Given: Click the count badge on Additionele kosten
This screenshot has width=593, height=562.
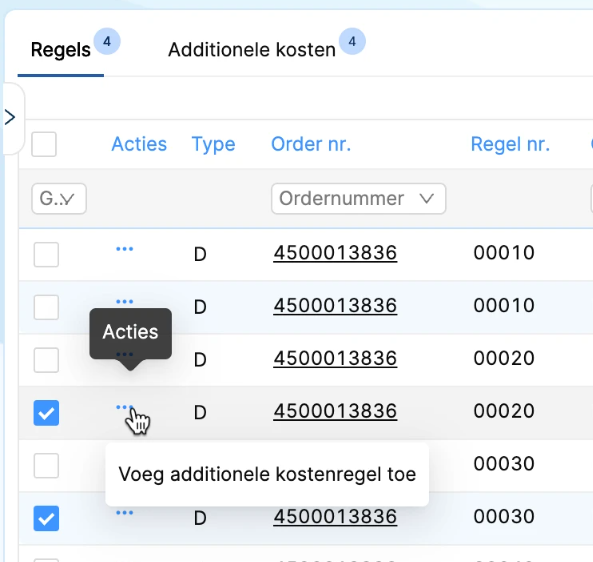Looking at the screenshot, I should (x=352, y=41).
